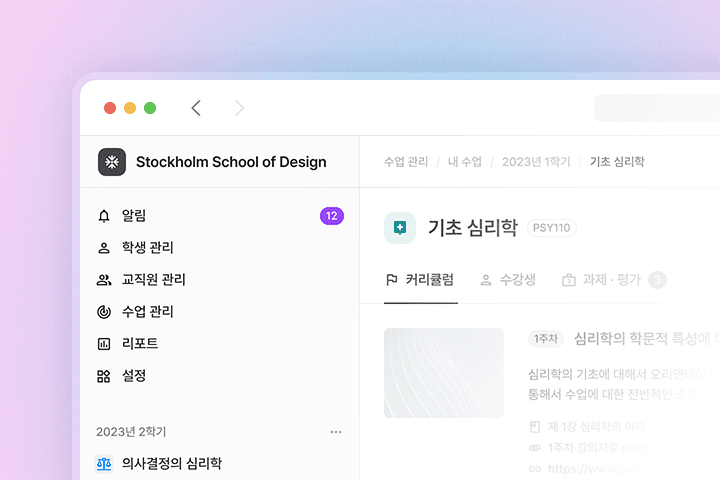Viewport: 720px width, 480px height.
Task: Click the PSY110 course code tag
Action: coord(551,228)
